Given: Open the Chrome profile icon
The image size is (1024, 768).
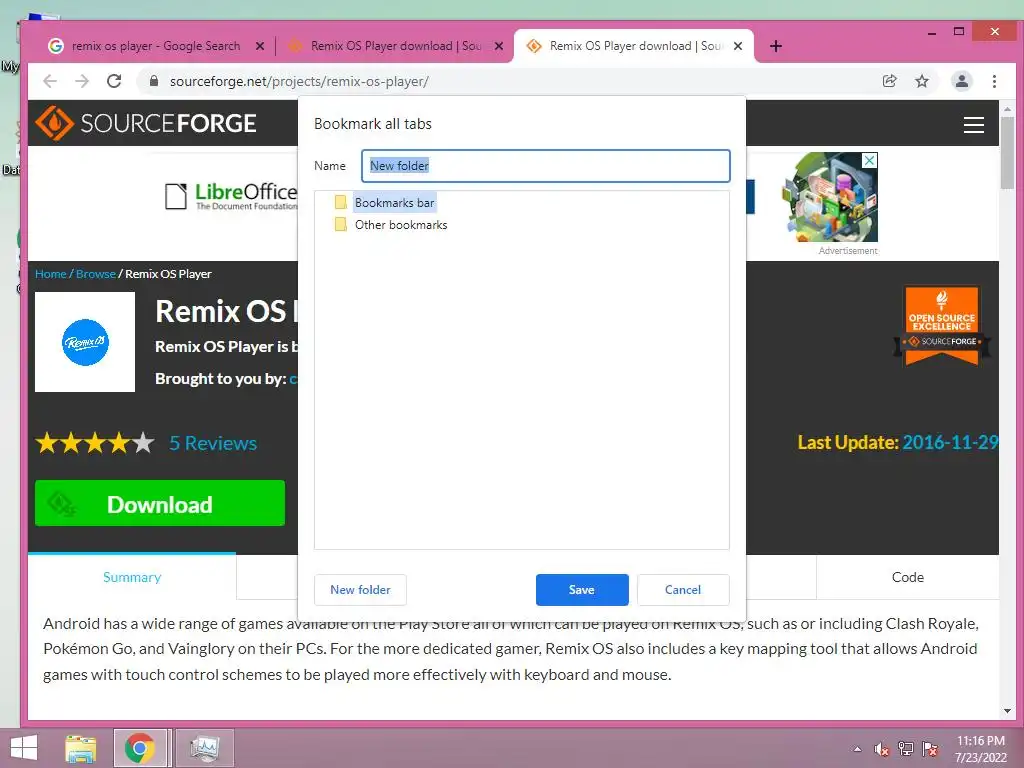Looking at the screenshot, I should tap(962, 81).
